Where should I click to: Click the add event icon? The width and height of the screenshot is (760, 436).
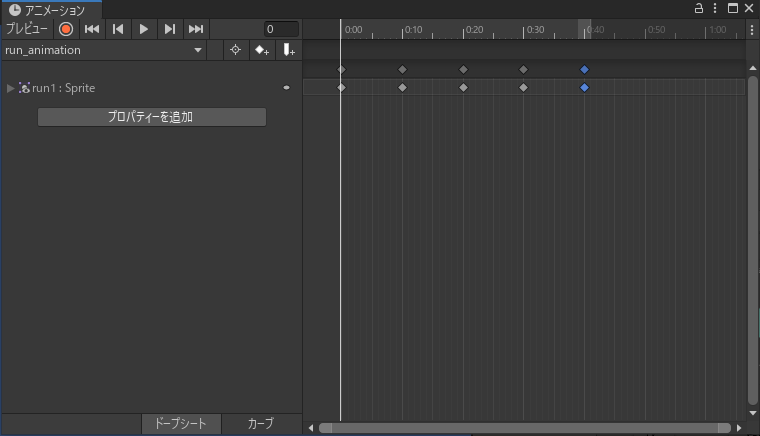click(289, 50)
